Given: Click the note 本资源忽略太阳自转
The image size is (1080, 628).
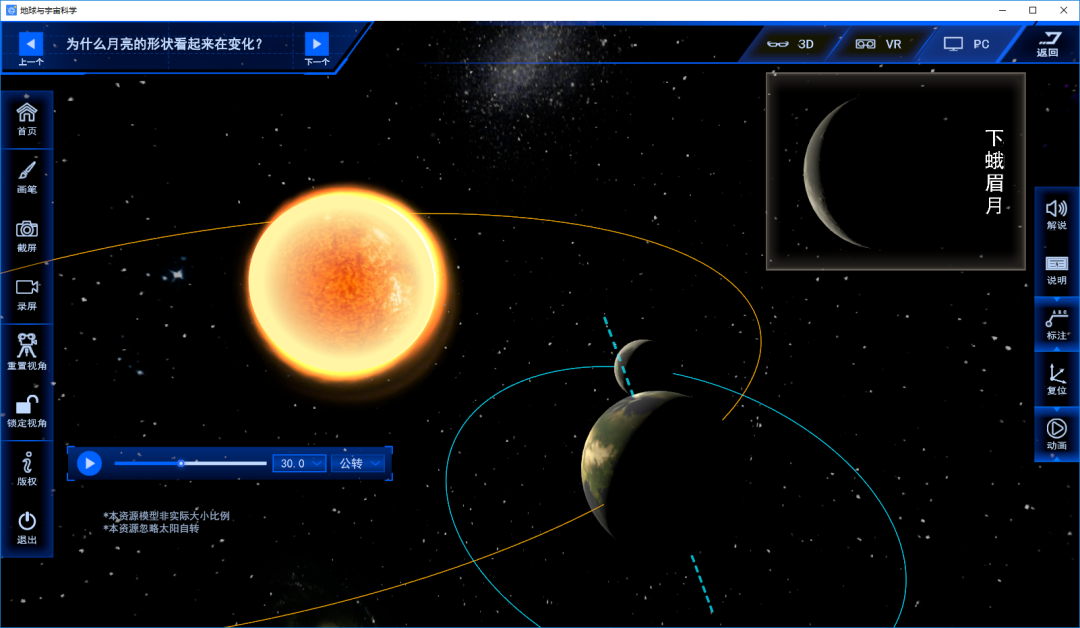Looking at the screenshot, I should (x=151, y=528).
